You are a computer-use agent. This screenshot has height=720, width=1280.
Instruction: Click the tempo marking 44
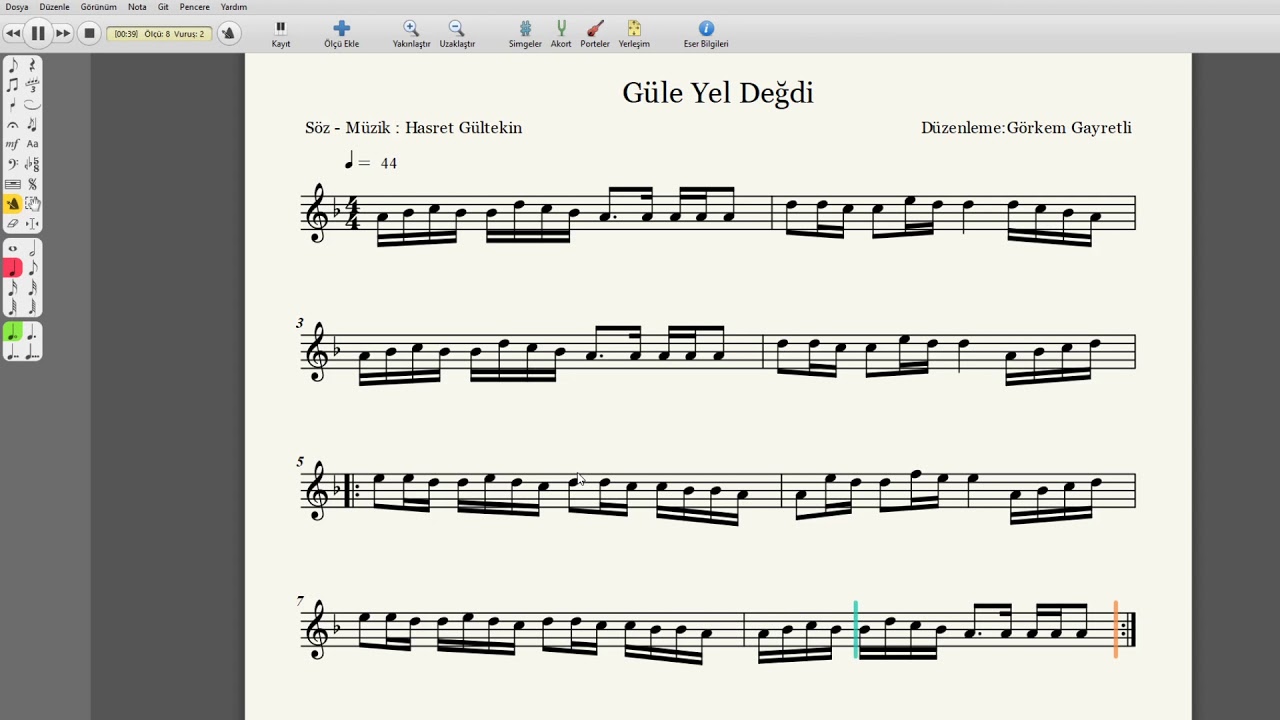[370, 162]
